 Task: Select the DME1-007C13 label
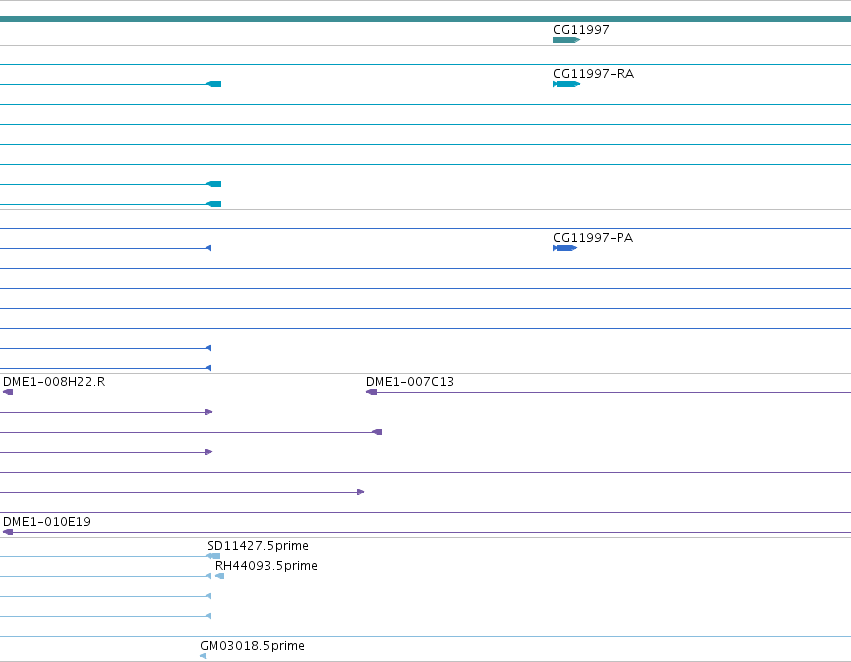[410, 381]
